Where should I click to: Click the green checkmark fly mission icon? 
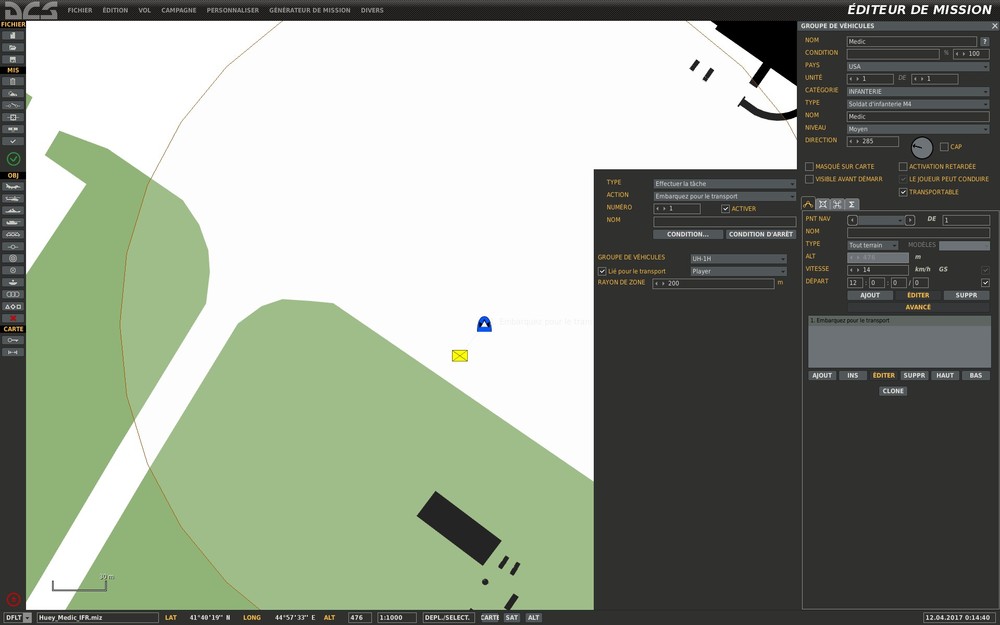[13, 158]
